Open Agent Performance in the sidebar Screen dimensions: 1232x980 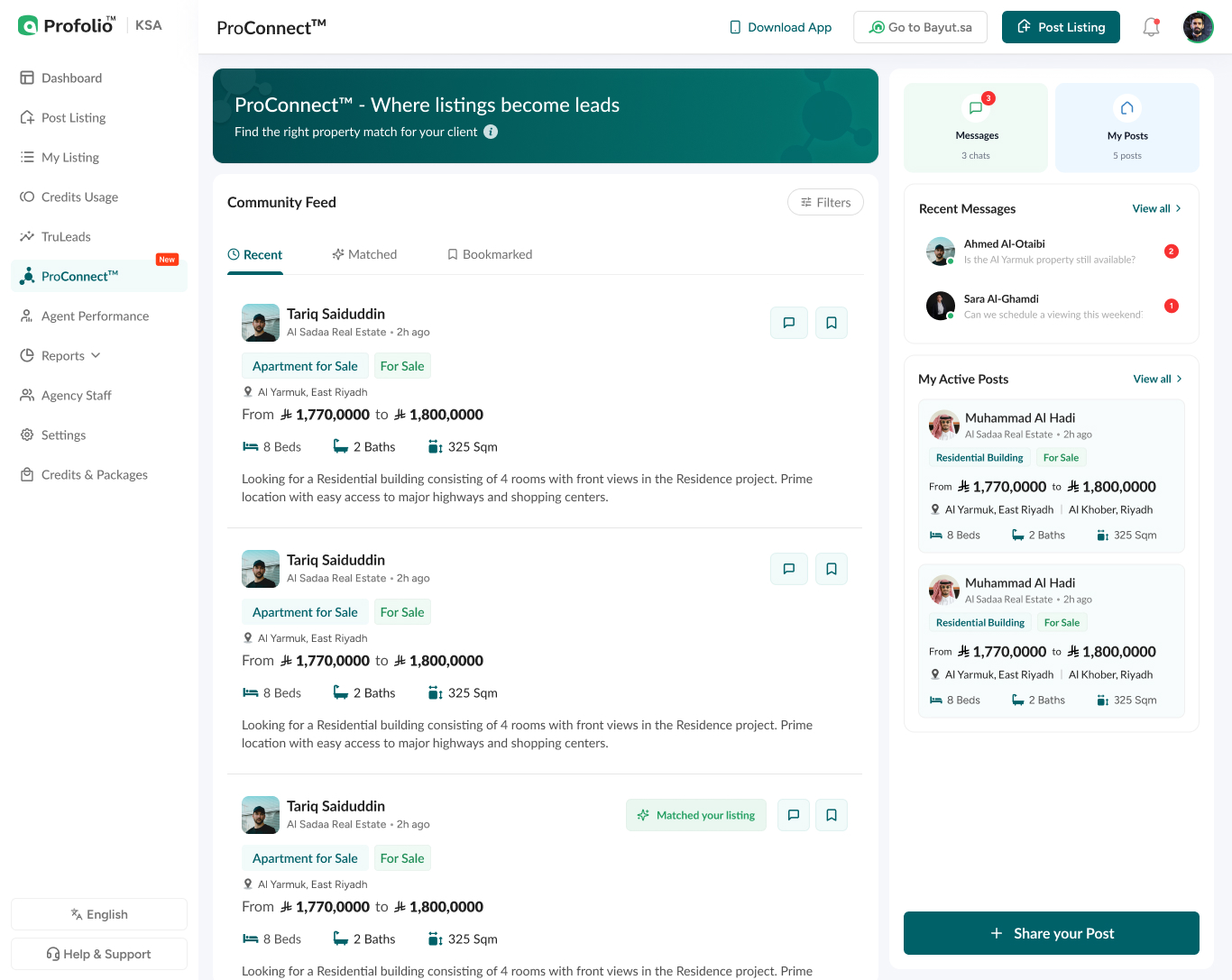[99, 316]
